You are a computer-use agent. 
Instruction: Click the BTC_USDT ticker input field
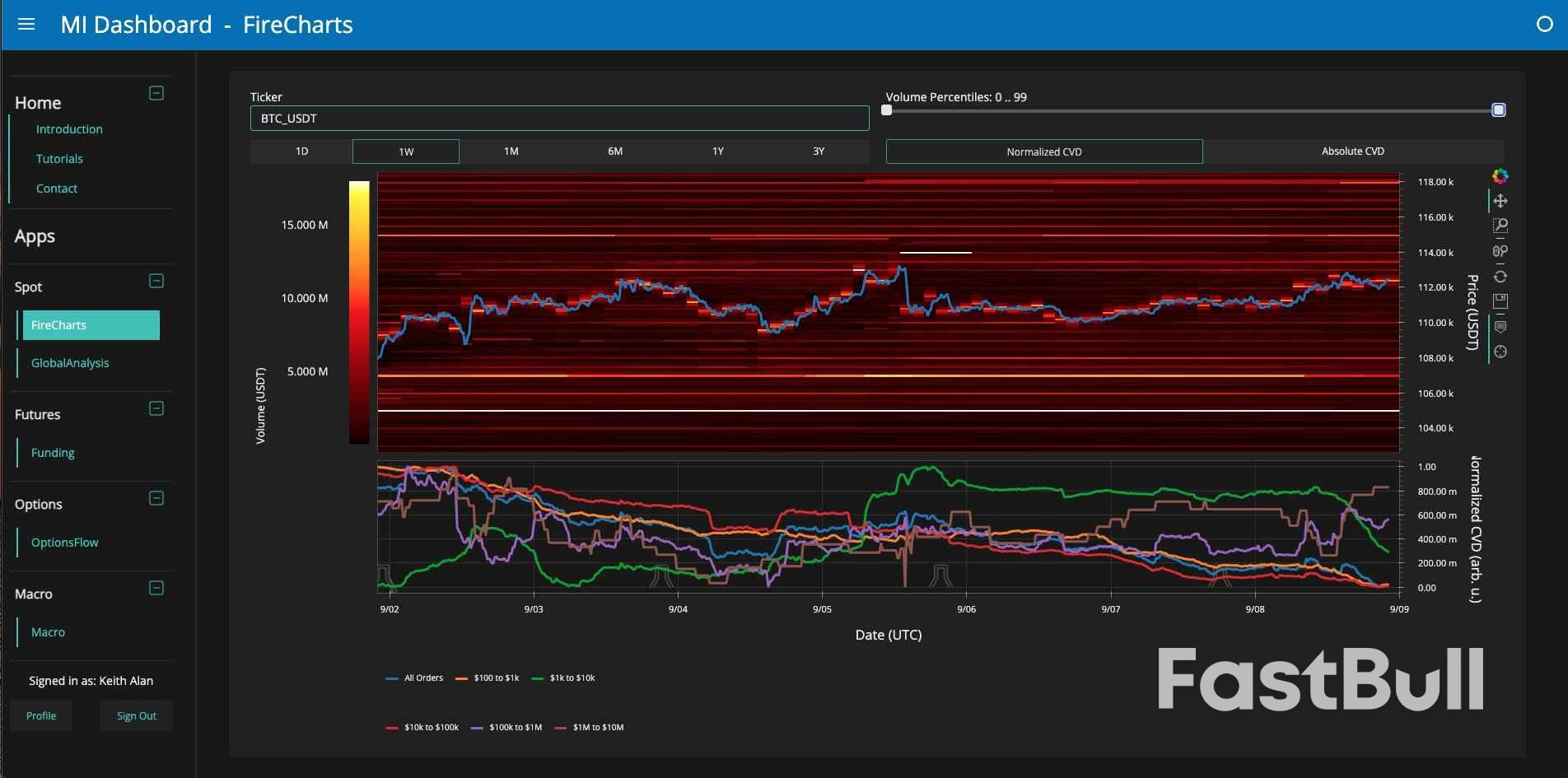pos(558,118)
